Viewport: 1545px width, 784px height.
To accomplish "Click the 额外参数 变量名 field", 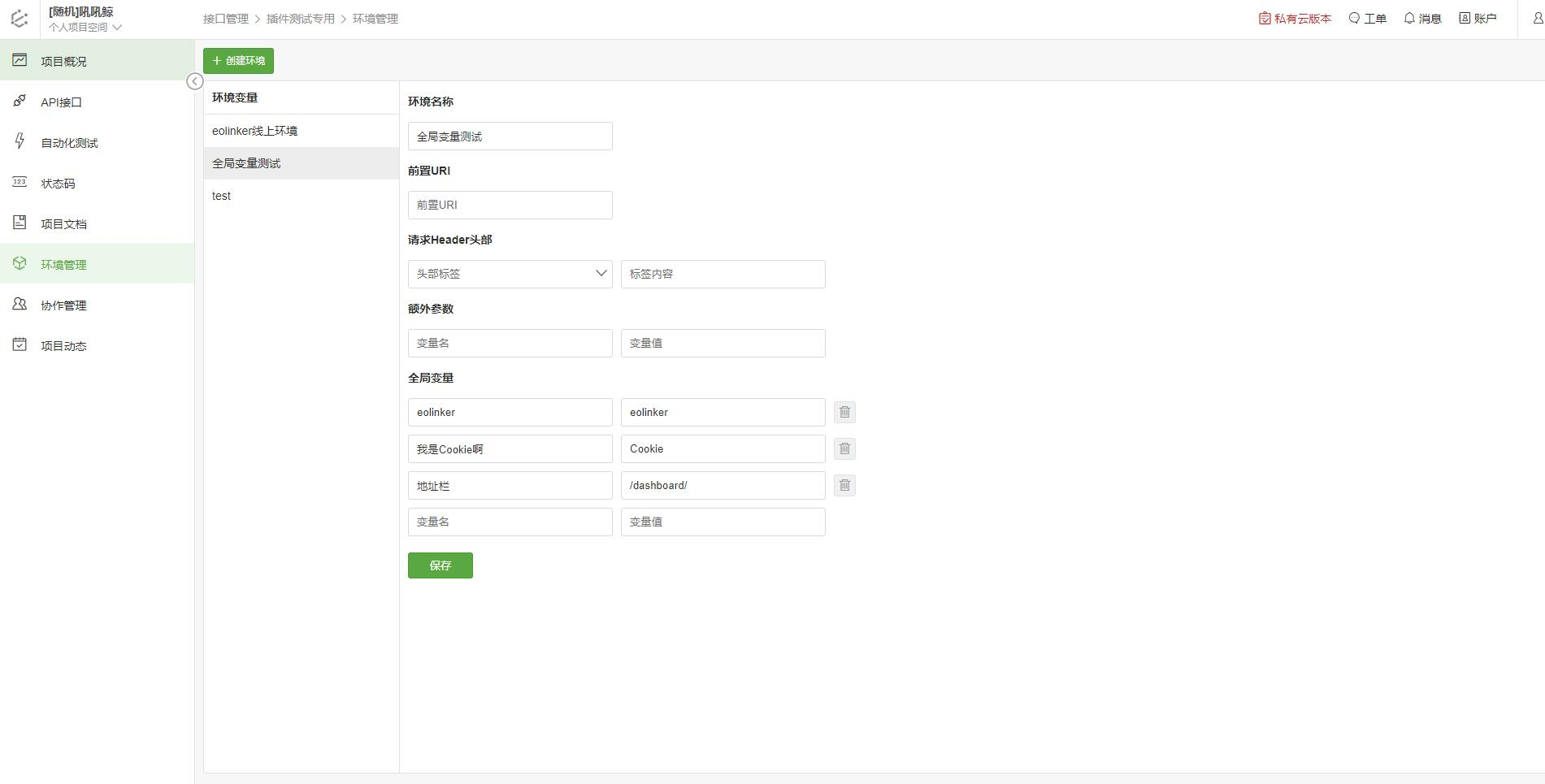I will coord(510,343).
